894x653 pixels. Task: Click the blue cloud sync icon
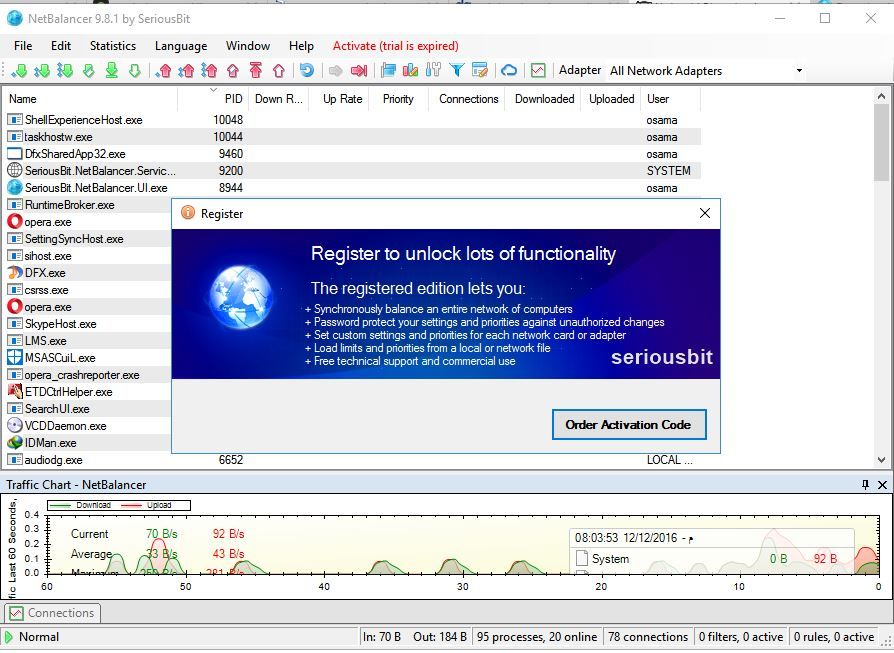click(509, 71)
